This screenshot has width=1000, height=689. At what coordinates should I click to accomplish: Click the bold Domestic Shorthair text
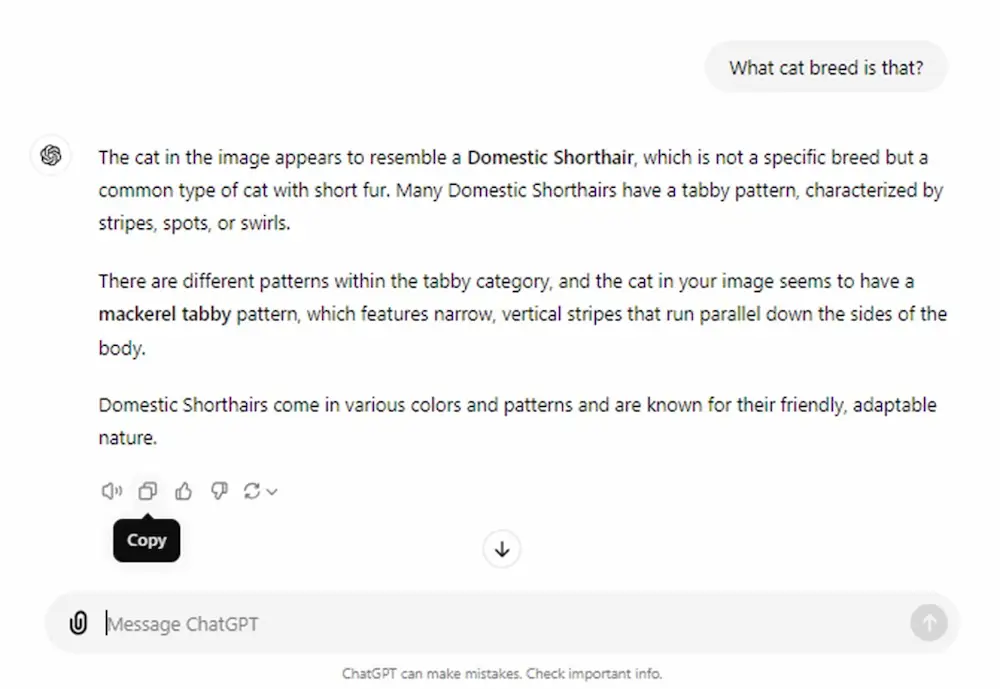[x=549, y=157]
